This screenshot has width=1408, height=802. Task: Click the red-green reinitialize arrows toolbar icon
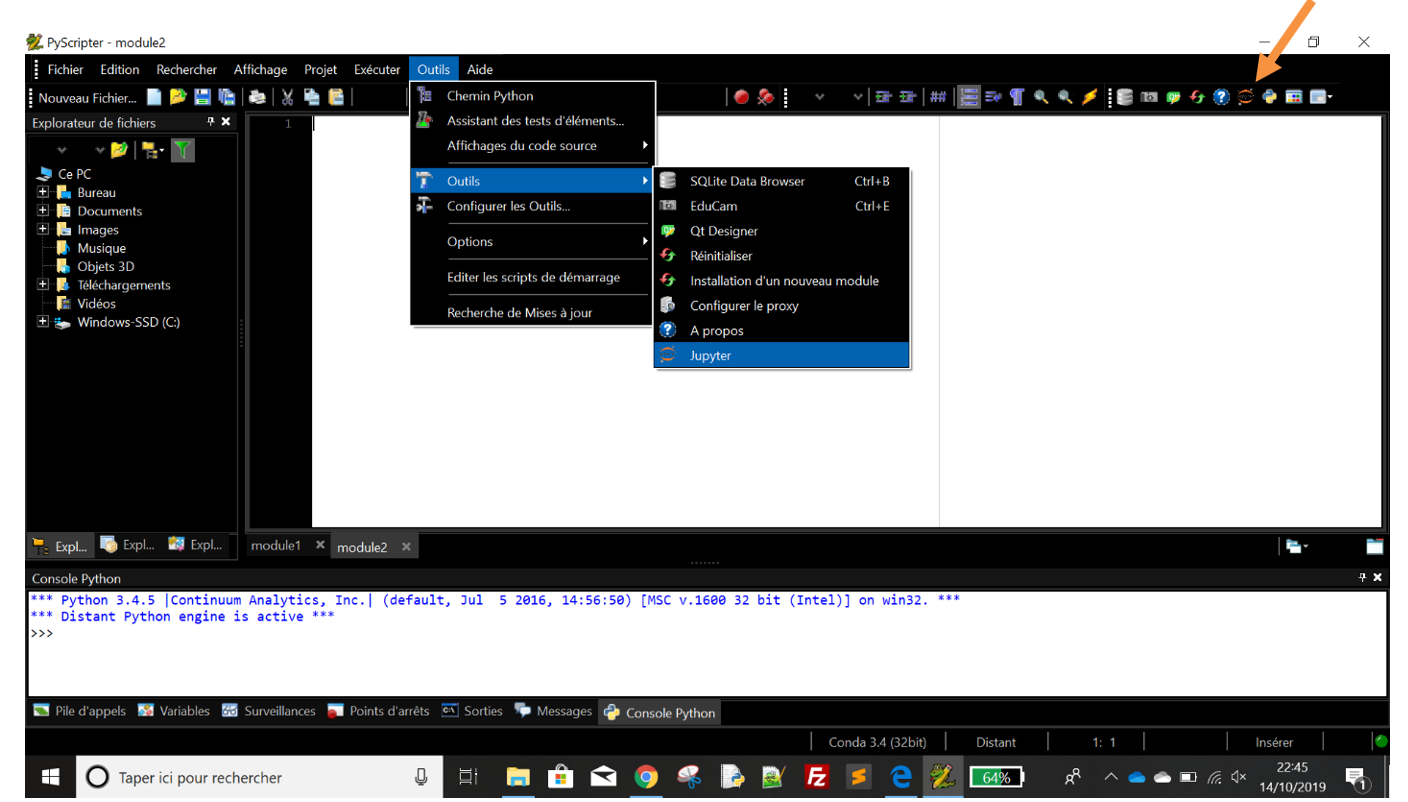click(x=1197, y=97)
